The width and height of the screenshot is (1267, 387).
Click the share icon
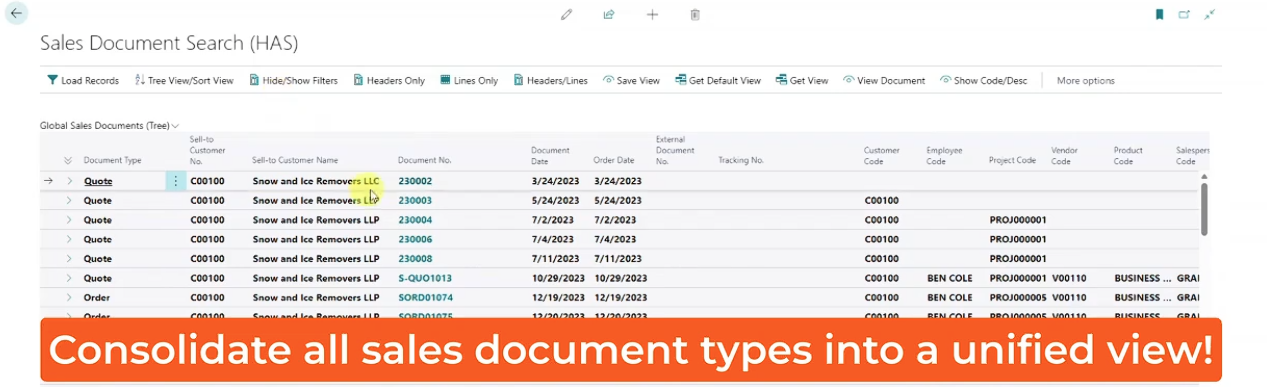tap(609, 15)
